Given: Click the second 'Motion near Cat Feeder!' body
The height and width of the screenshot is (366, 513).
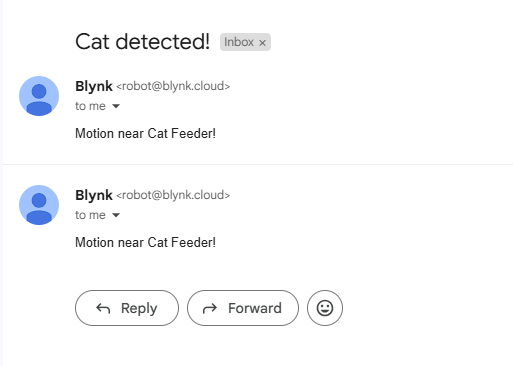Looking at the screenshot, I should [x=145, y=243].
